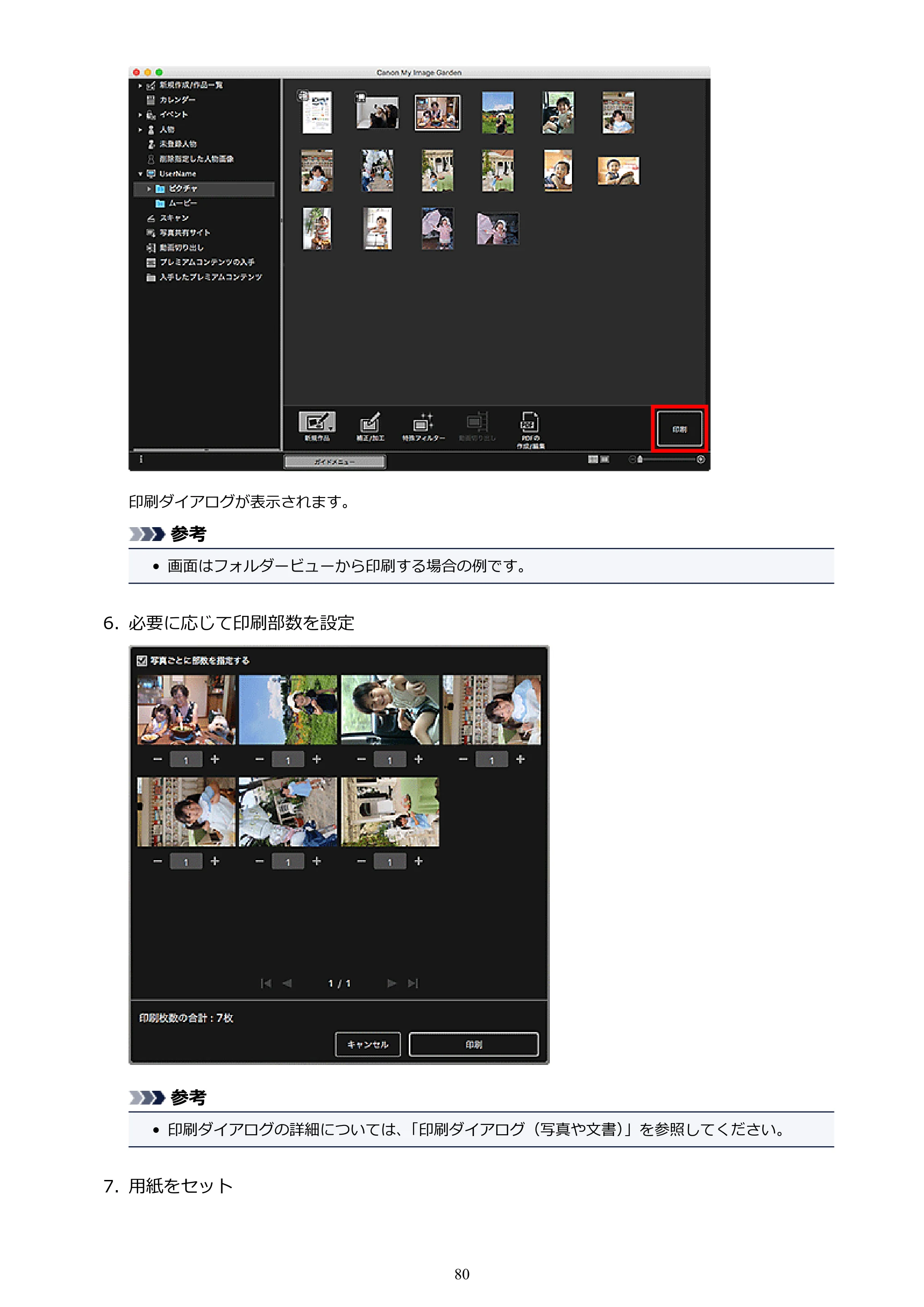
Task: Click the 印刷枚数の合計：7枚 text
Action: [186, 1018]
